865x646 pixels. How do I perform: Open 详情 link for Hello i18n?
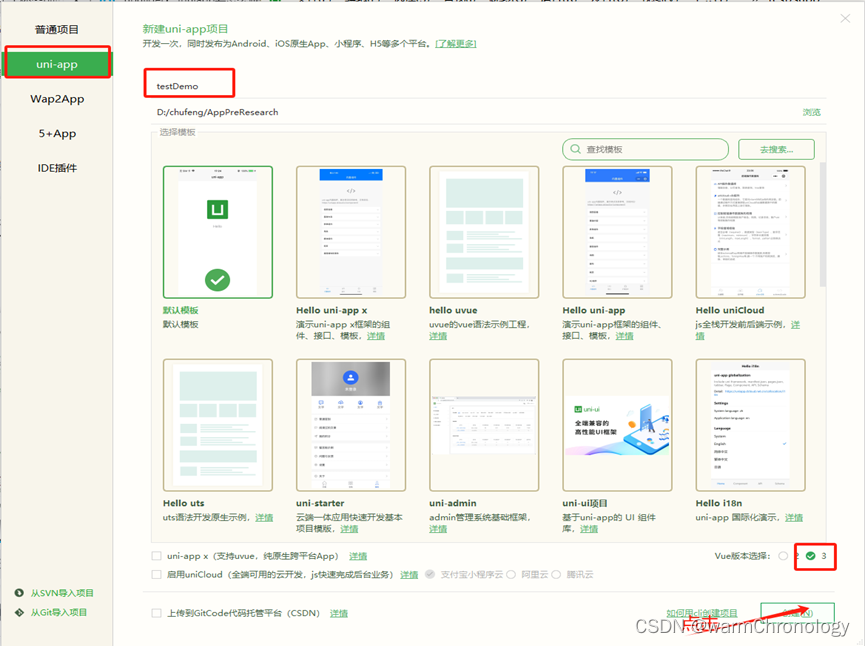(794, 517)
